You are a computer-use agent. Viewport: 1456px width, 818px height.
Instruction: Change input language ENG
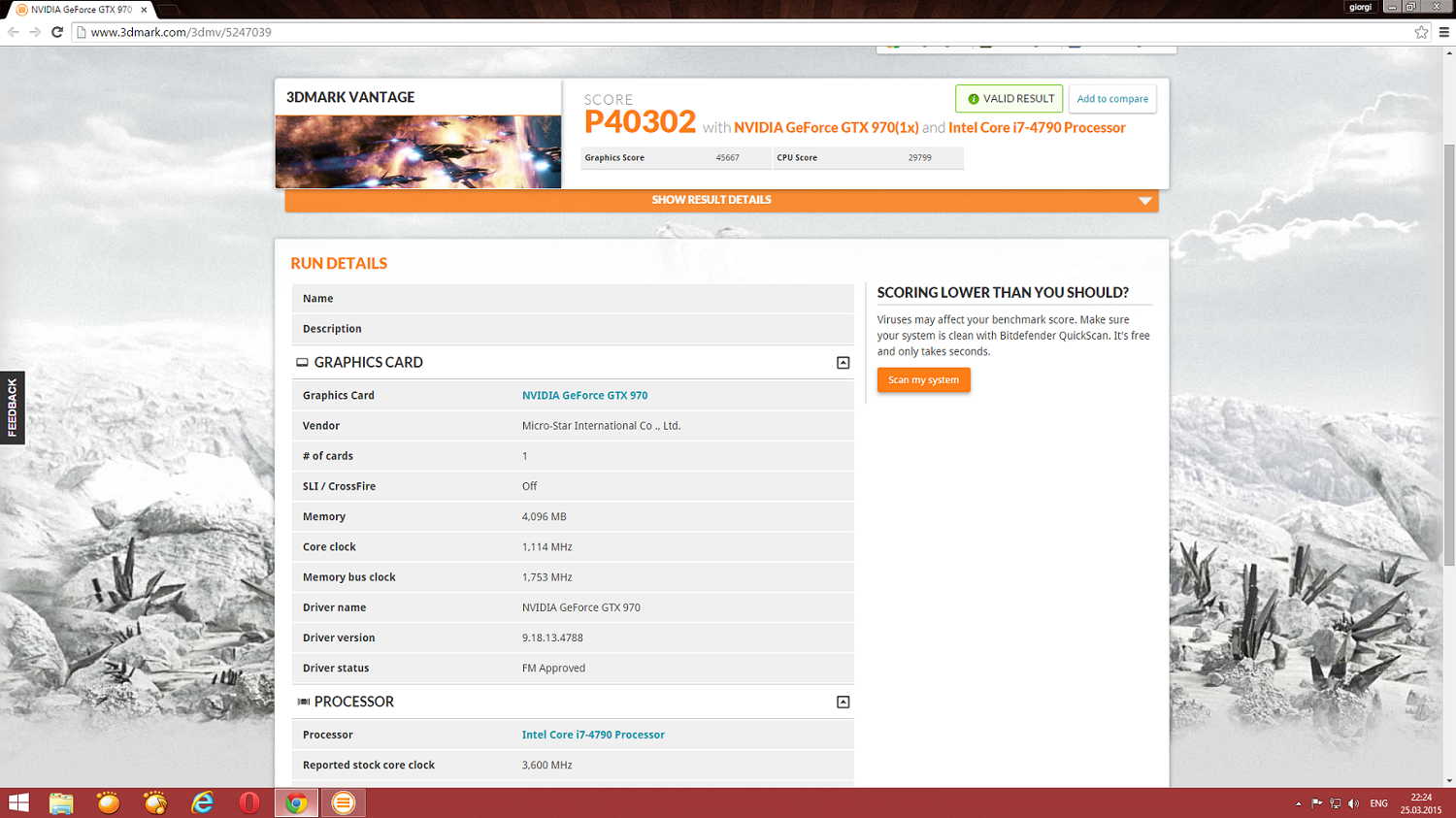(1378, 803)
